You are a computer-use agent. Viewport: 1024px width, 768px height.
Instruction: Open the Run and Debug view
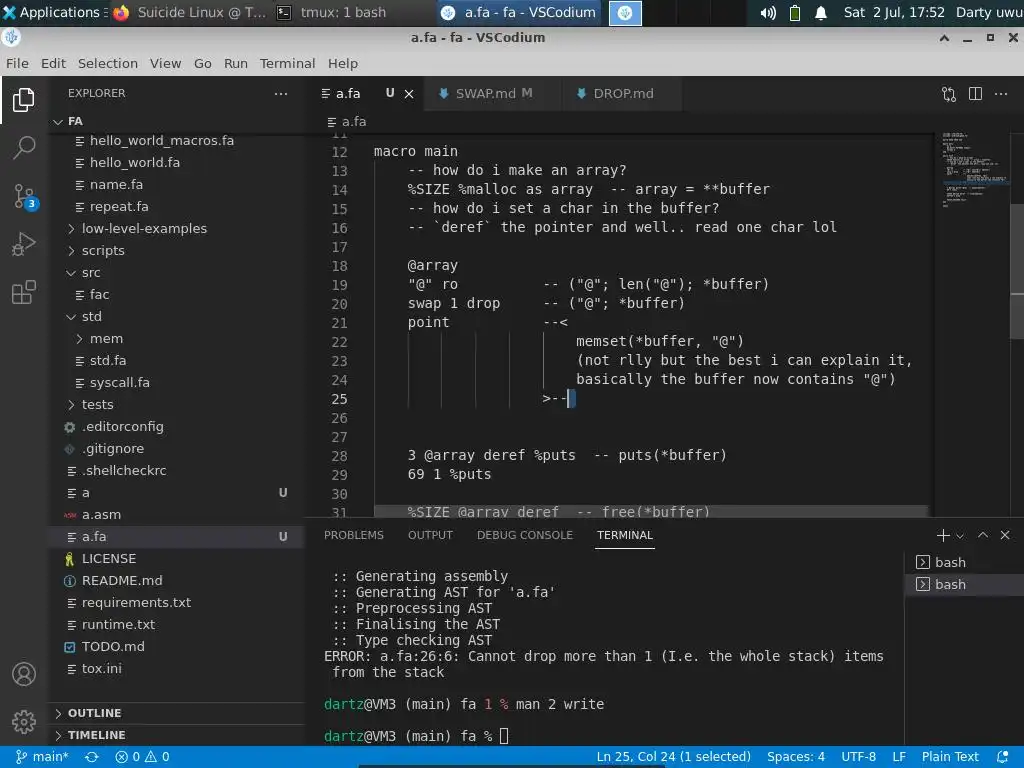(x=24, y=244)
